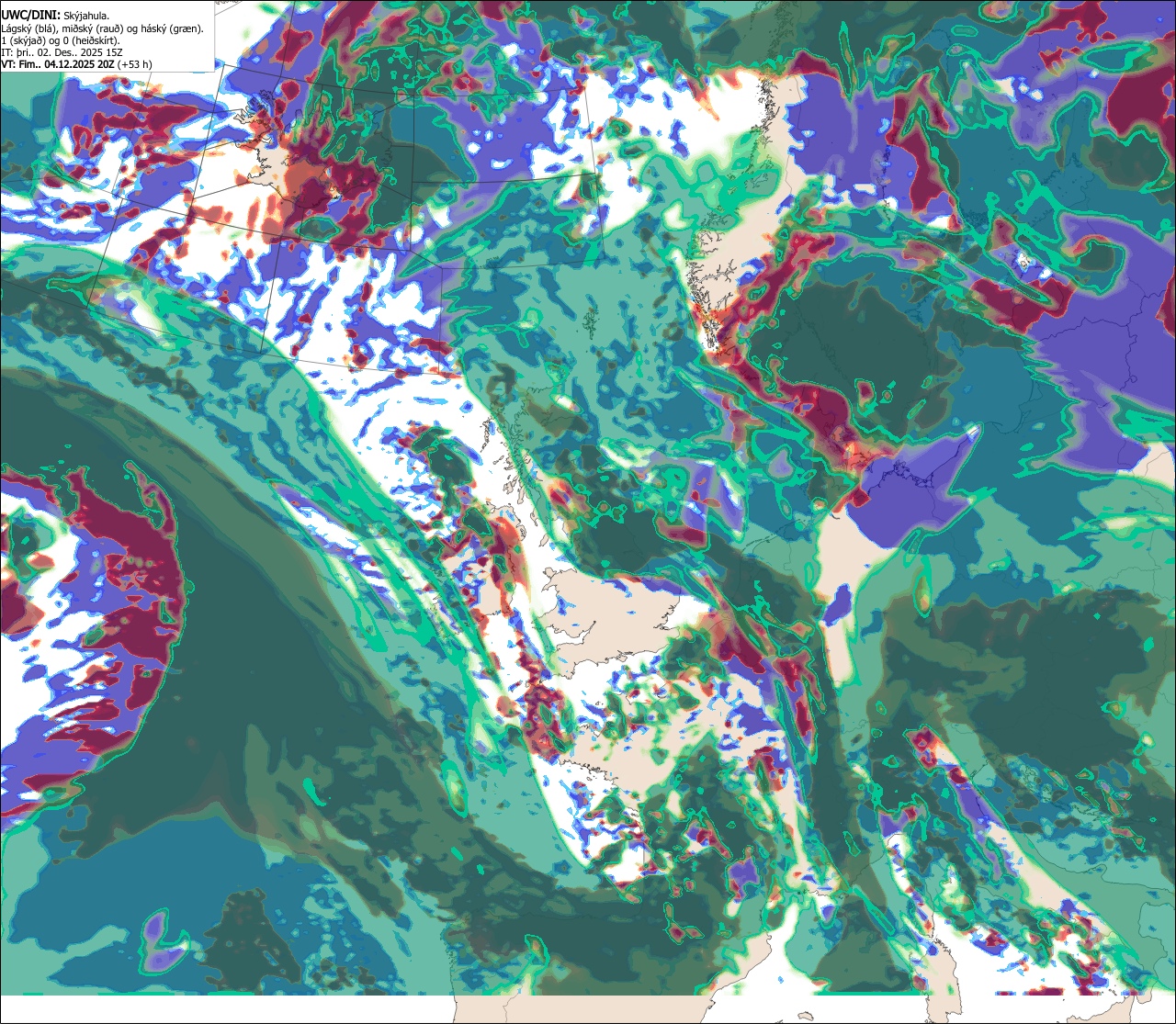Click the '1 (skýjað) og 0 (heiðskírt).' legend line
1176x1024 pixels.
(60, 40)
